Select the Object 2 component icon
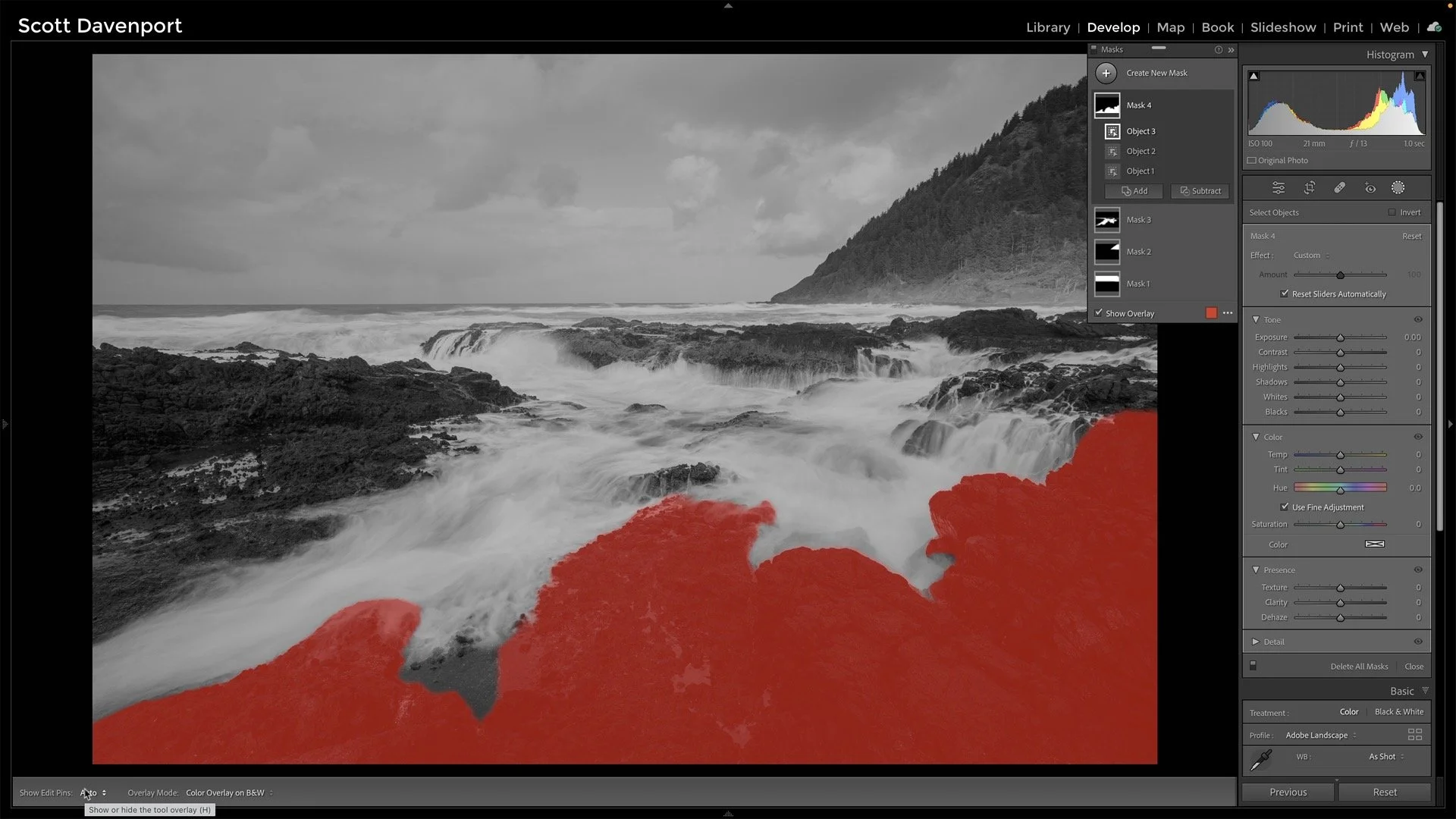This screenshot has width=1456, height=819. (x=1112, y=151)
